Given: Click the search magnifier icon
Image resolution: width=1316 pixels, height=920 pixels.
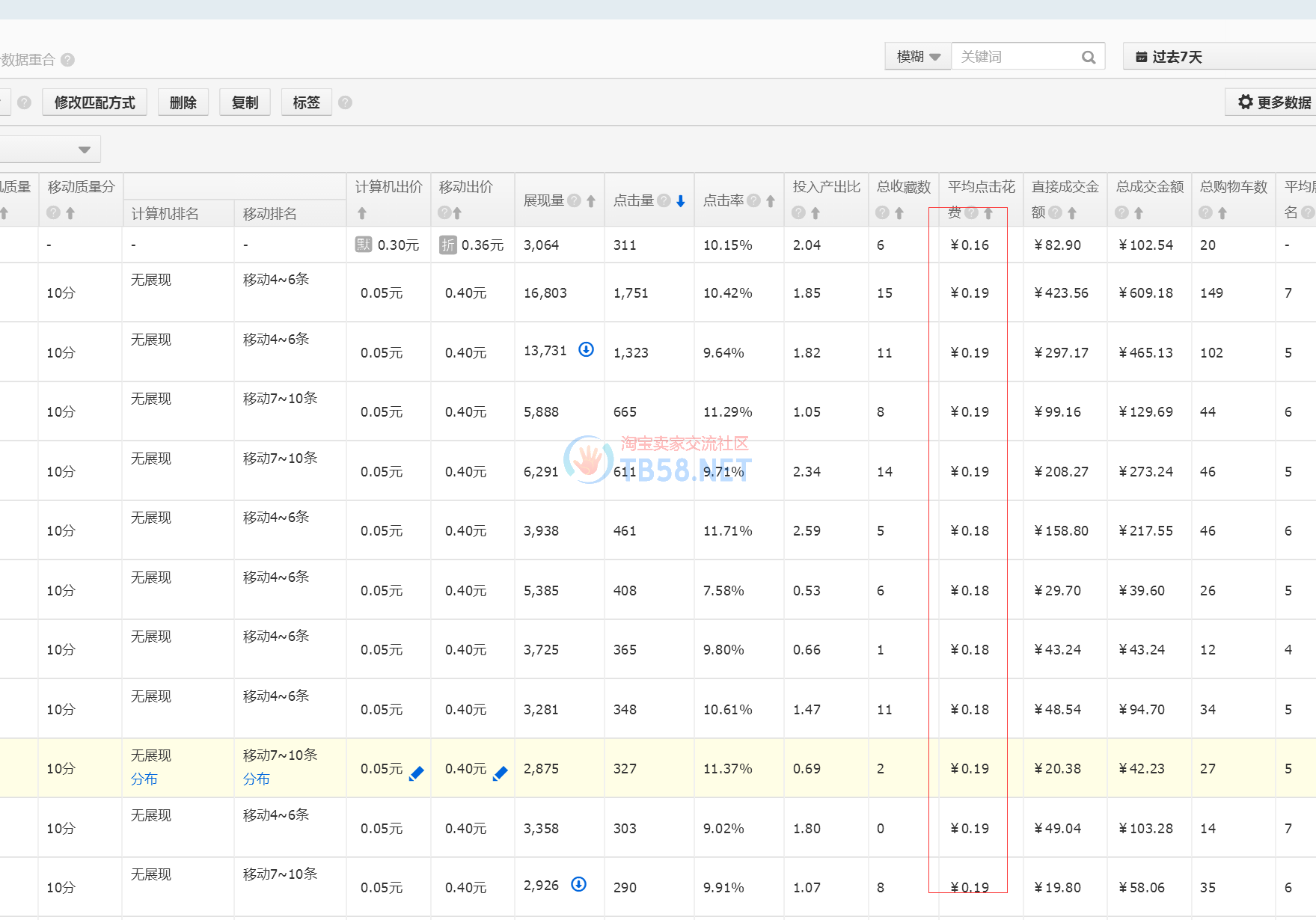Looking at the screenshot, I should tap(1089, 58).
